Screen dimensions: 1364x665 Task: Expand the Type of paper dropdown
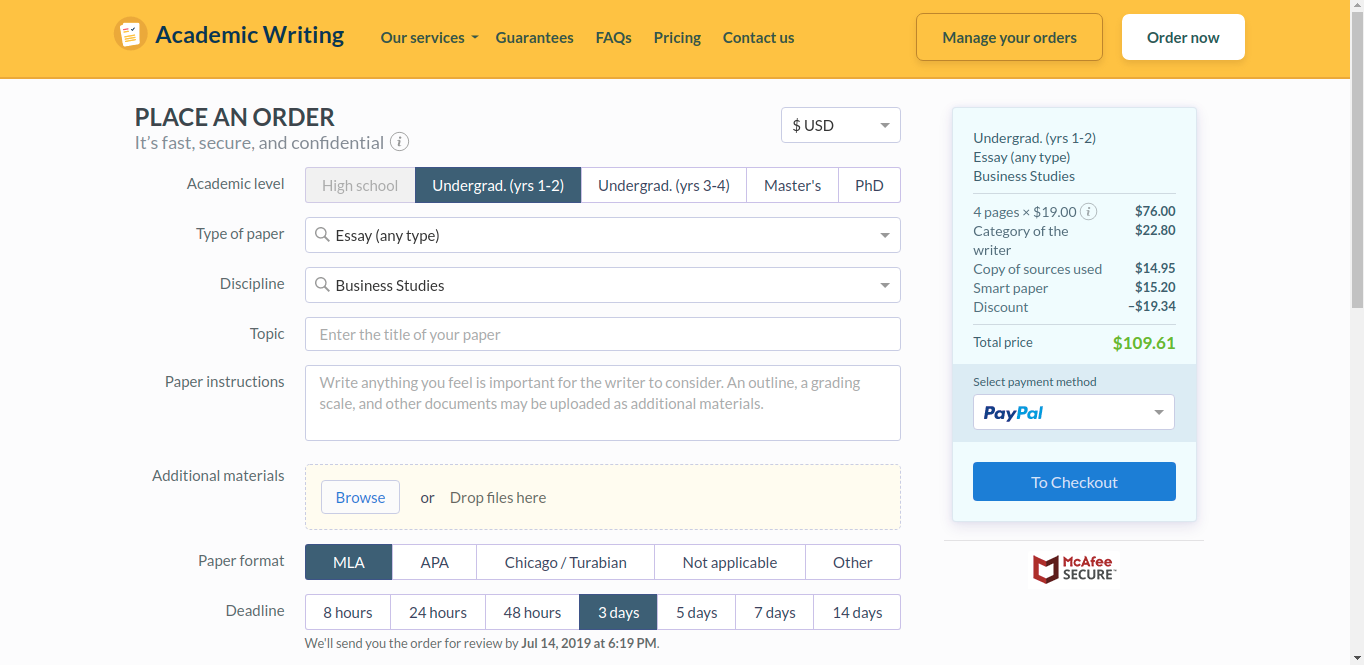click(x=884, y=234)
